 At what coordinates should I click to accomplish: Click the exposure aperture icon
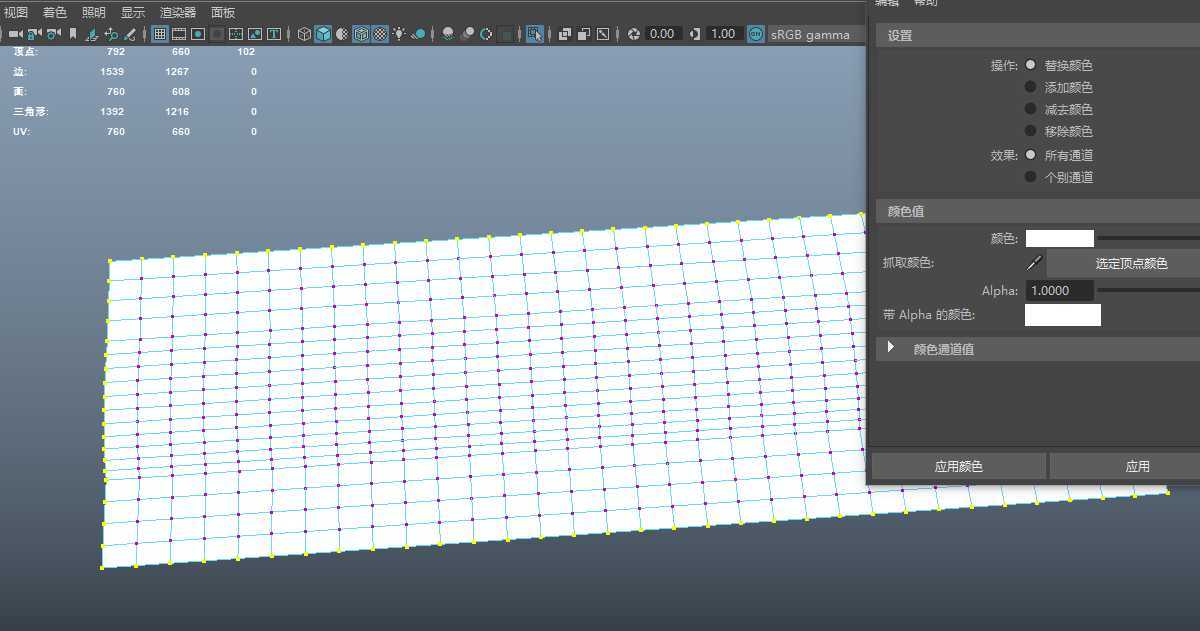pyautogui.click(x=634, y=34)
